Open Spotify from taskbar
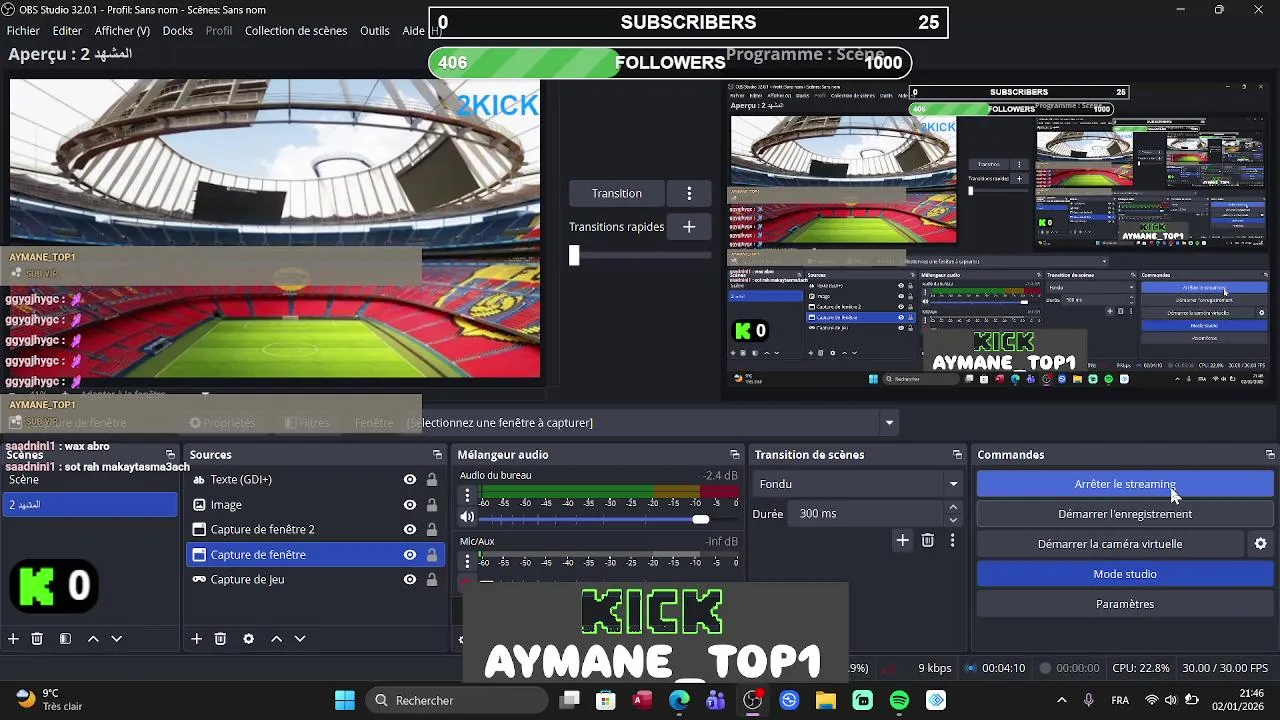 tap(899, 700)
